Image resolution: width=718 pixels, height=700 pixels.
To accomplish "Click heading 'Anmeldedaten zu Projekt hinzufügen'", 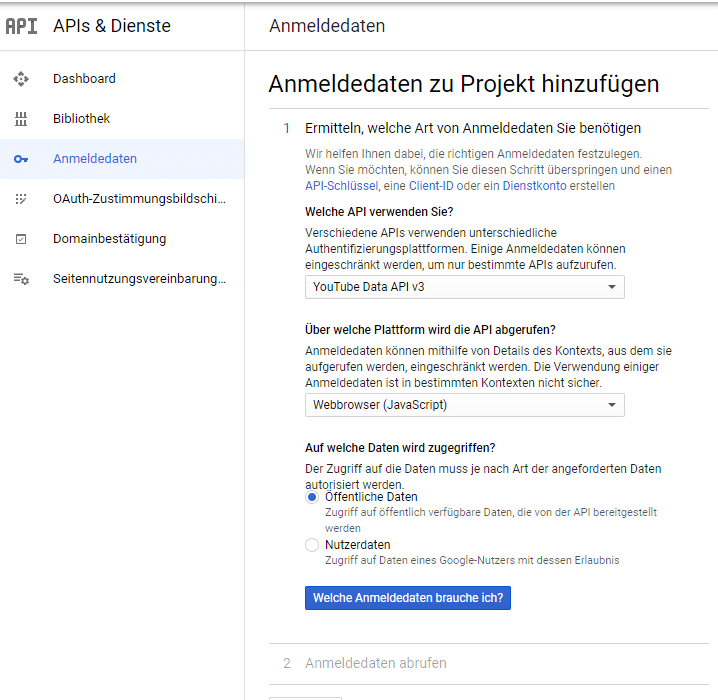I will click(464, 84).
